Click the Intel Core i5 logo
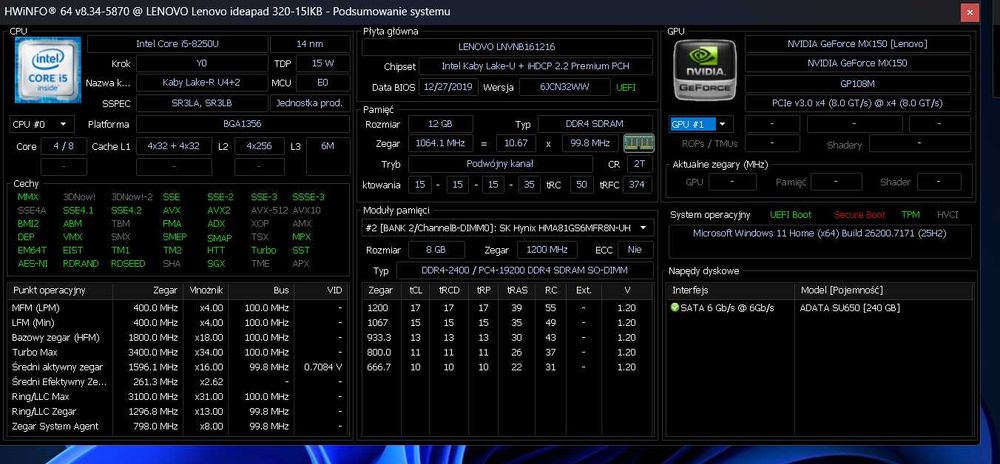 pyautogui.click(x=48, y=69)
